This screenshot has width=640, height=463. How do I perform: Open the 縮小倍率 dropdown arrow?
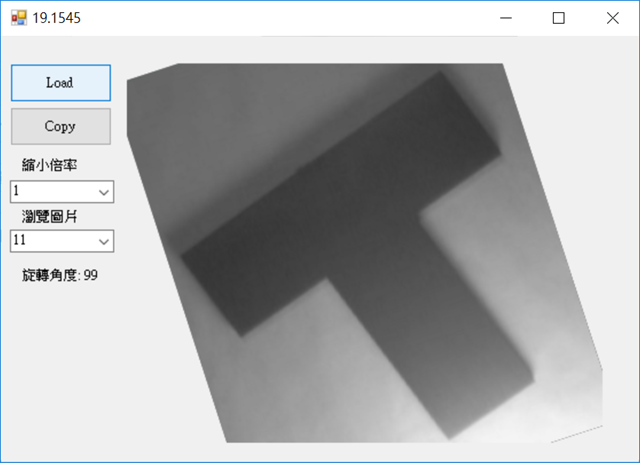coord(104,192)
